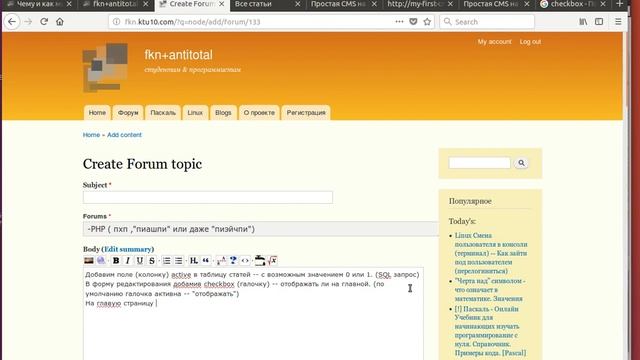Apply strikethrough formatting in Body editor
The height and width of the screenshot is (360, 640).
[x=152, y=260]
